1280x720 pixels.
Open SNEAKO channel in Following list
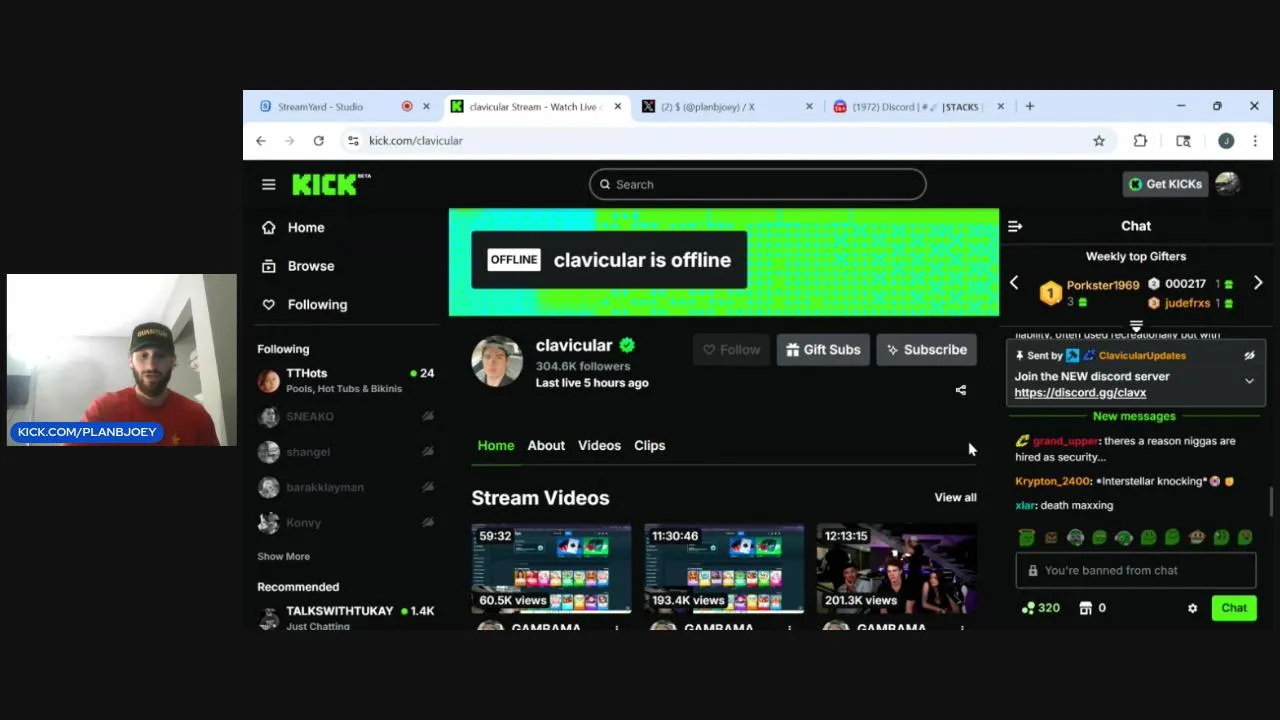346,416
